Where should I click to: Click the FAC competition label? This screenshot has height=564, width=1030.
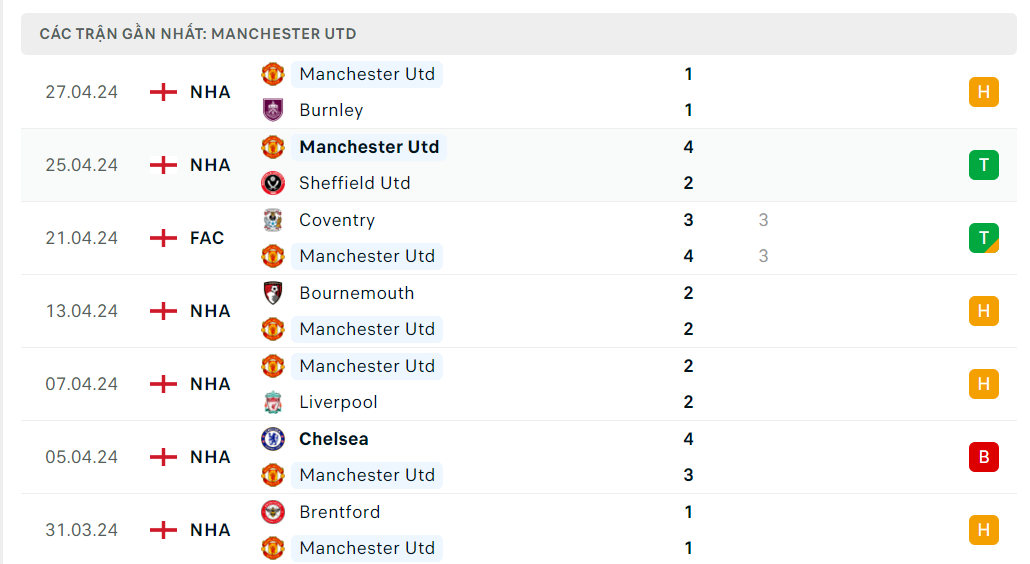tap(207, 238)
